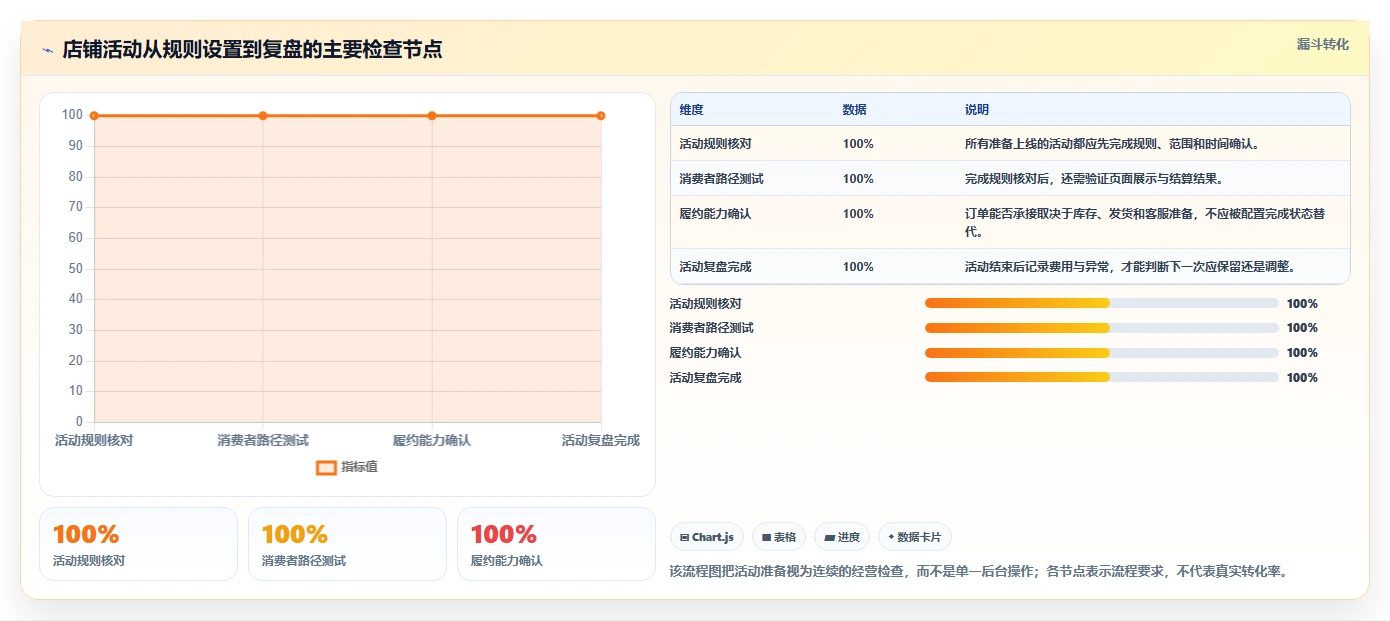The width and height of the screenshot is (1390, 621).
Task: Click the 消费者路径测试 progress label
Action: (711, 328)
